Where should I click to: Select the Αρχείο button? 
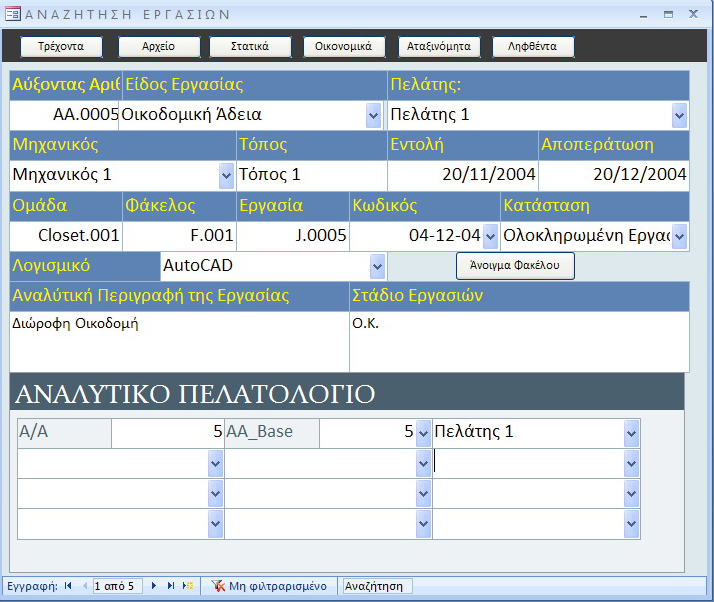click(160, 47)
